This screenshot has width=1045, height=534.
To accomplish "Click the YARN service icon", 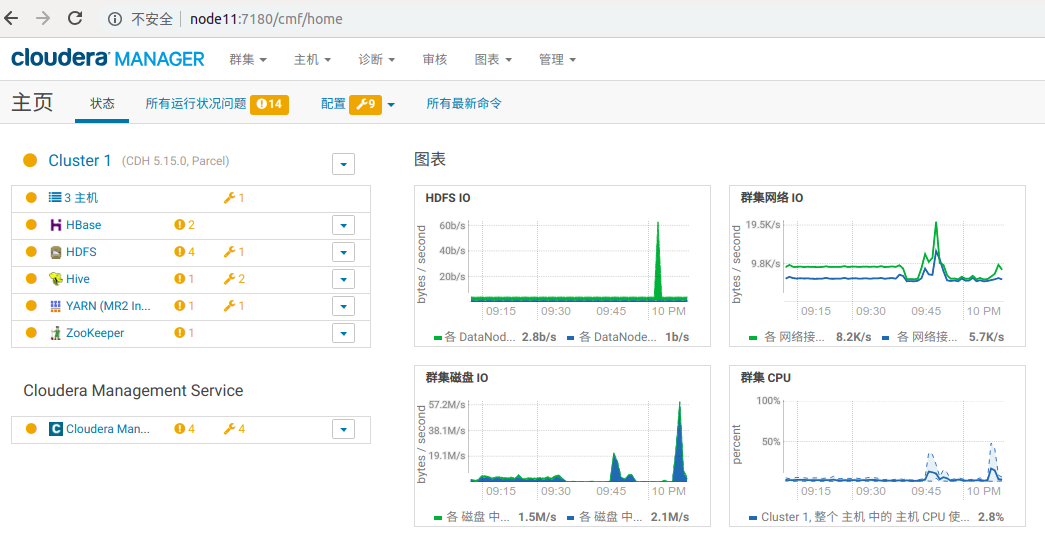I will tap(56, 306).
